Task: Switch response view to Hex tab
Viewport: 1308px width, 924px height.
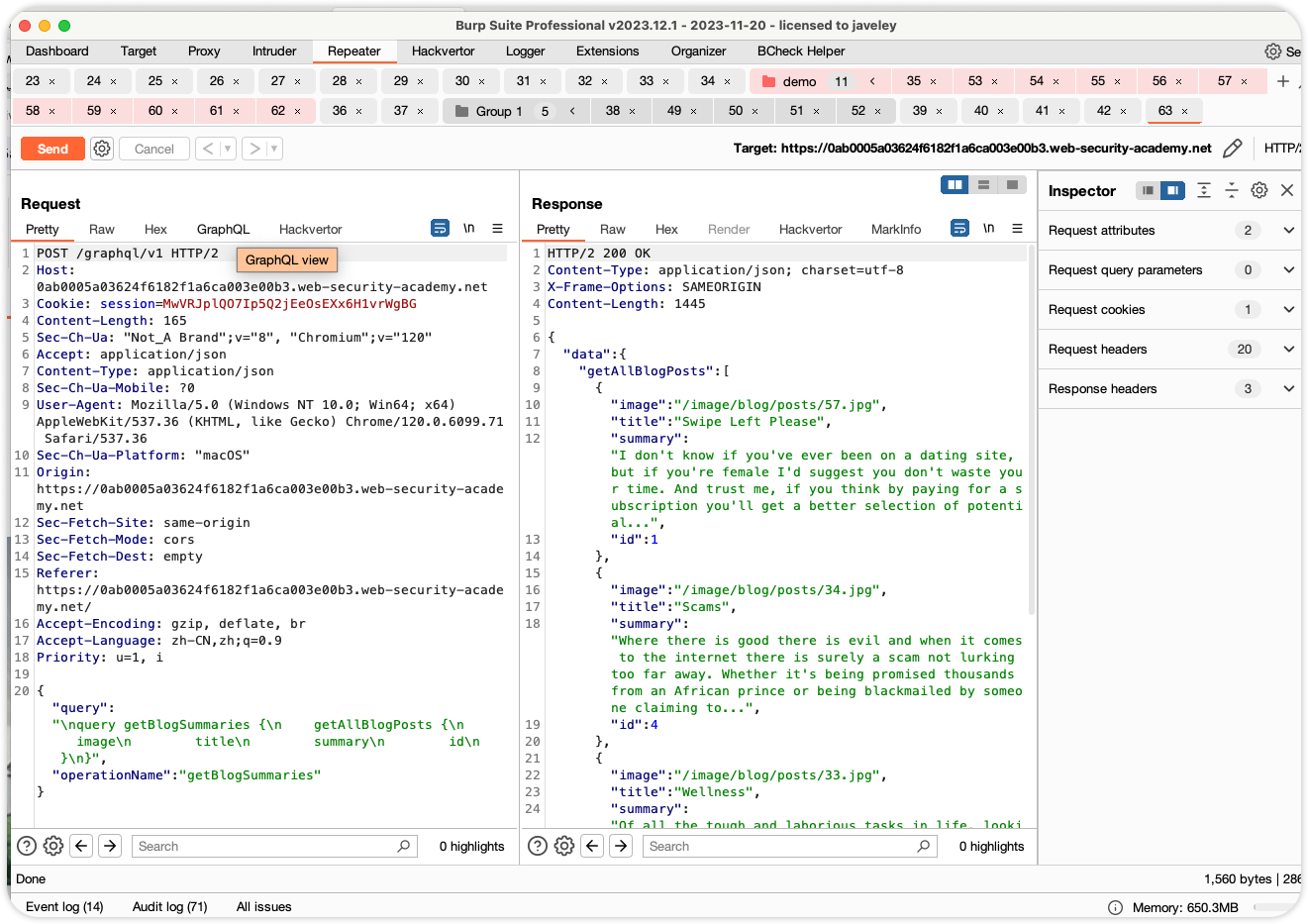Action: pyautogui.click(x=666, y=229)
